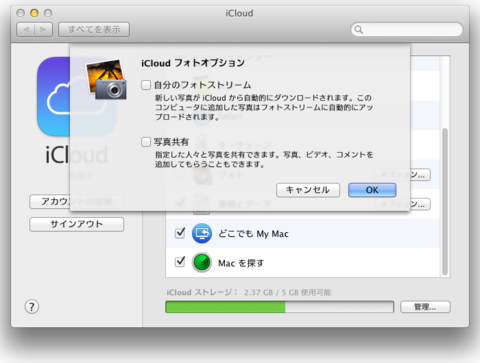Enable the 自分のフォトストリーム checkbox

[146, 85]
